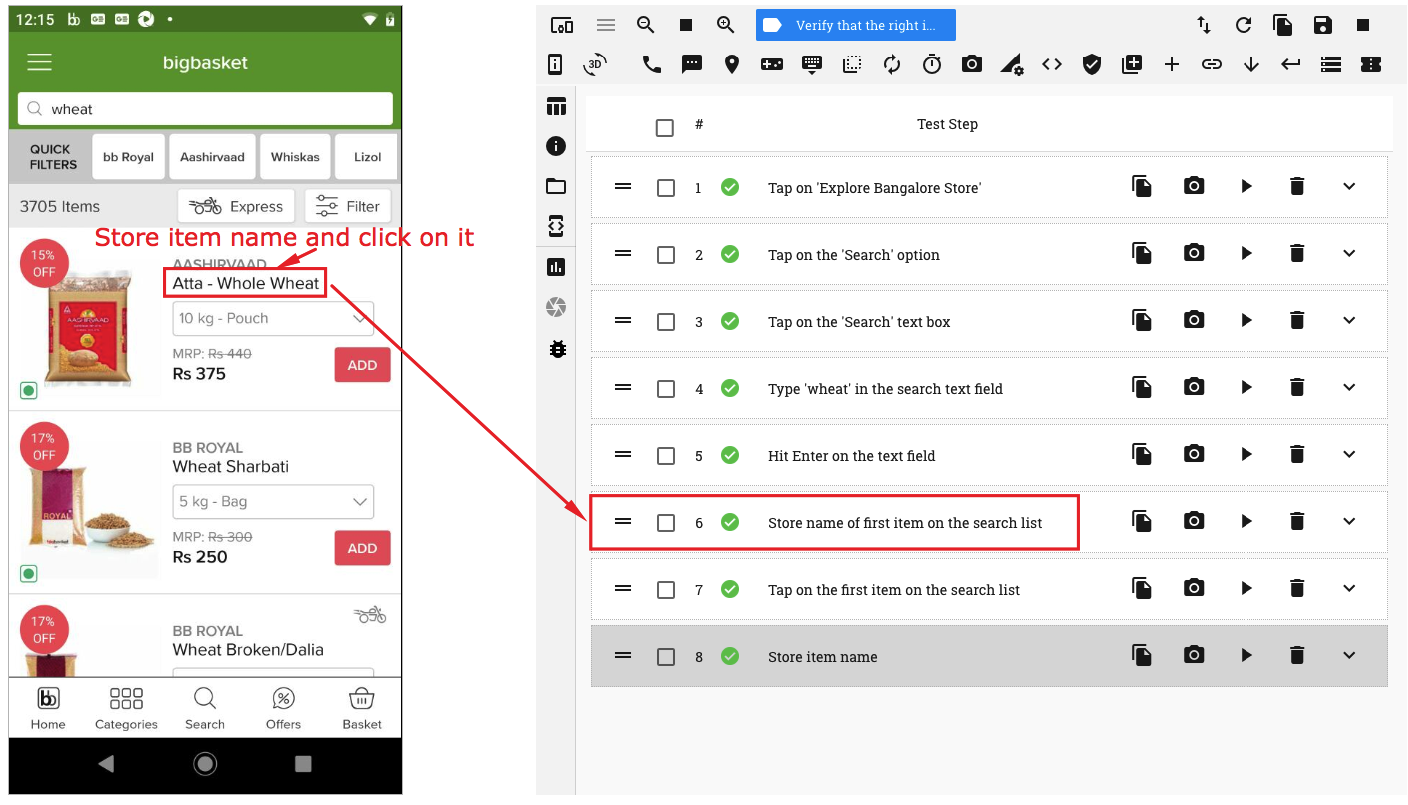Image resolution: width=1408 pixels, height=805 pixels.
Task: Open the Filter button in bigbasket
Action: (x=348, y=207)
